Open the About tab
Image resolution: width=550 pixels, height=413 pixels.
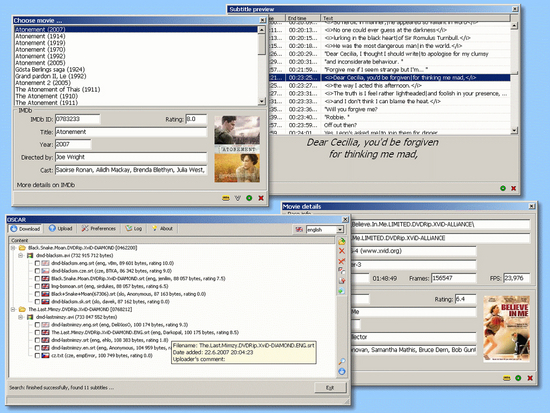pyautogui.click(x=162, y=228)
